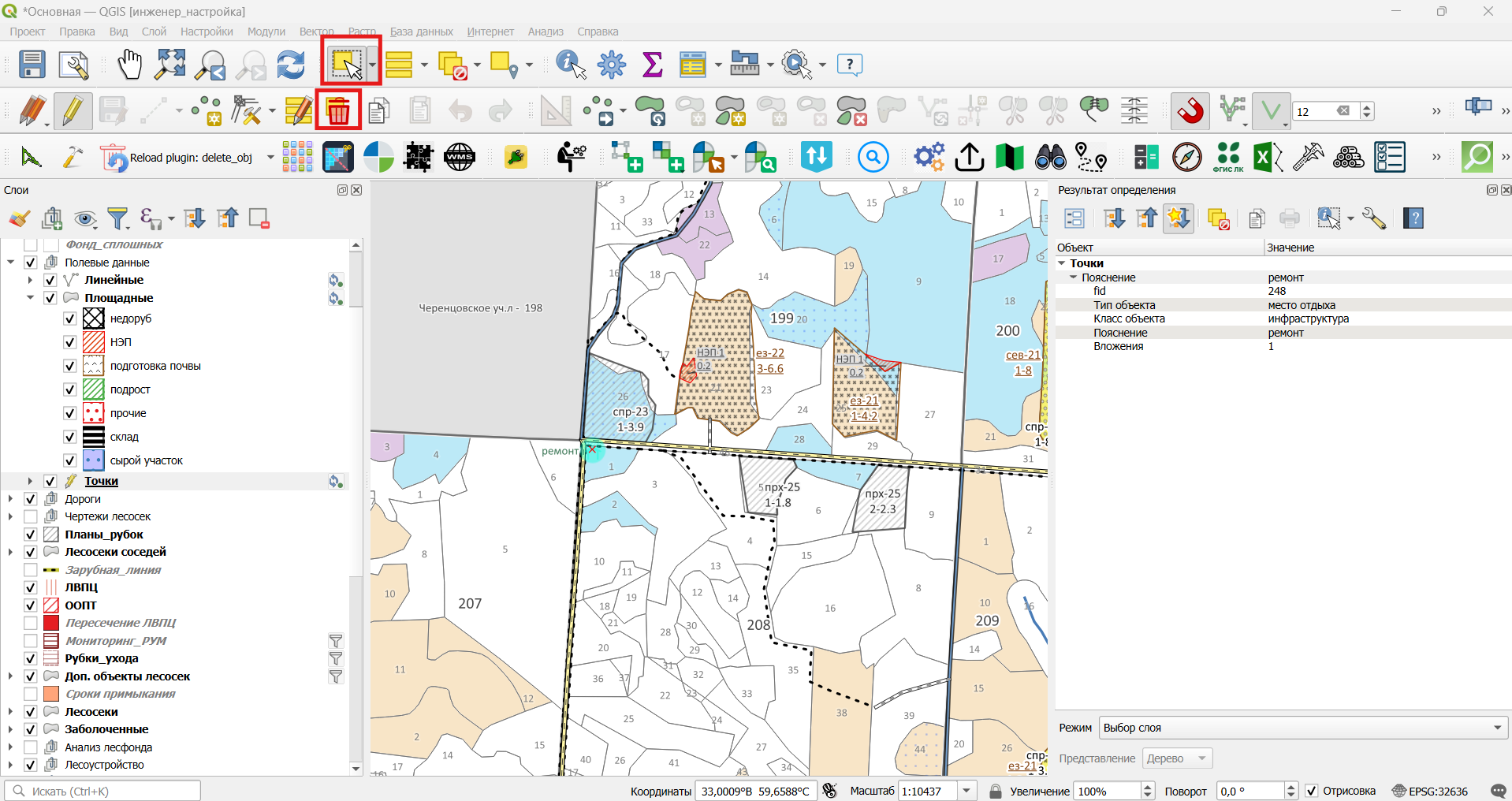Click the Пересечение ЛВПЦ red color swatch
Image resolution: width=1512 pixels, height=801 pixels.
(x=51, y=623)
